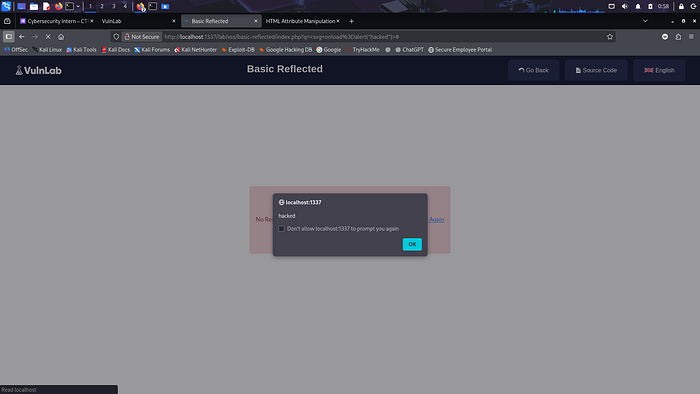
Task: Close the Basic Reflected tab
Action: [256, 21]
